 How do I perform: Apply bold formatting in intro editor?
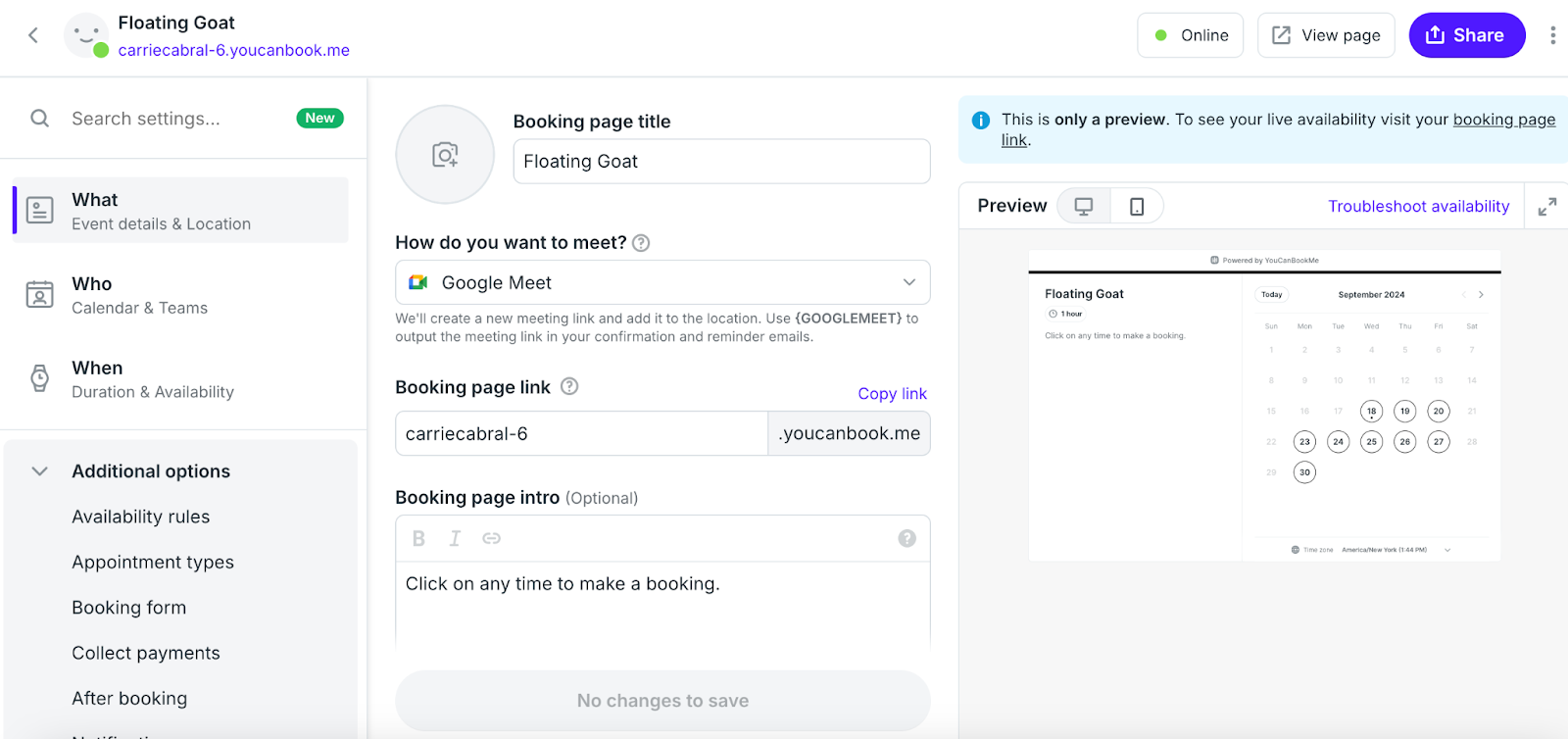(418, 538)
